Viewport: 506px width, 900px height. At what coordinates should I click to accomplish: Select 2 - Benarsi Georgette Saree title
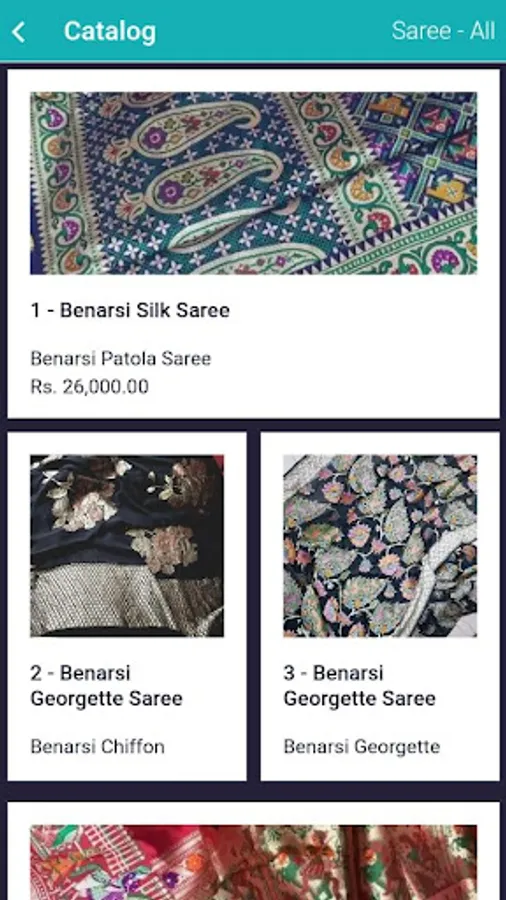[x=107, y=685]
